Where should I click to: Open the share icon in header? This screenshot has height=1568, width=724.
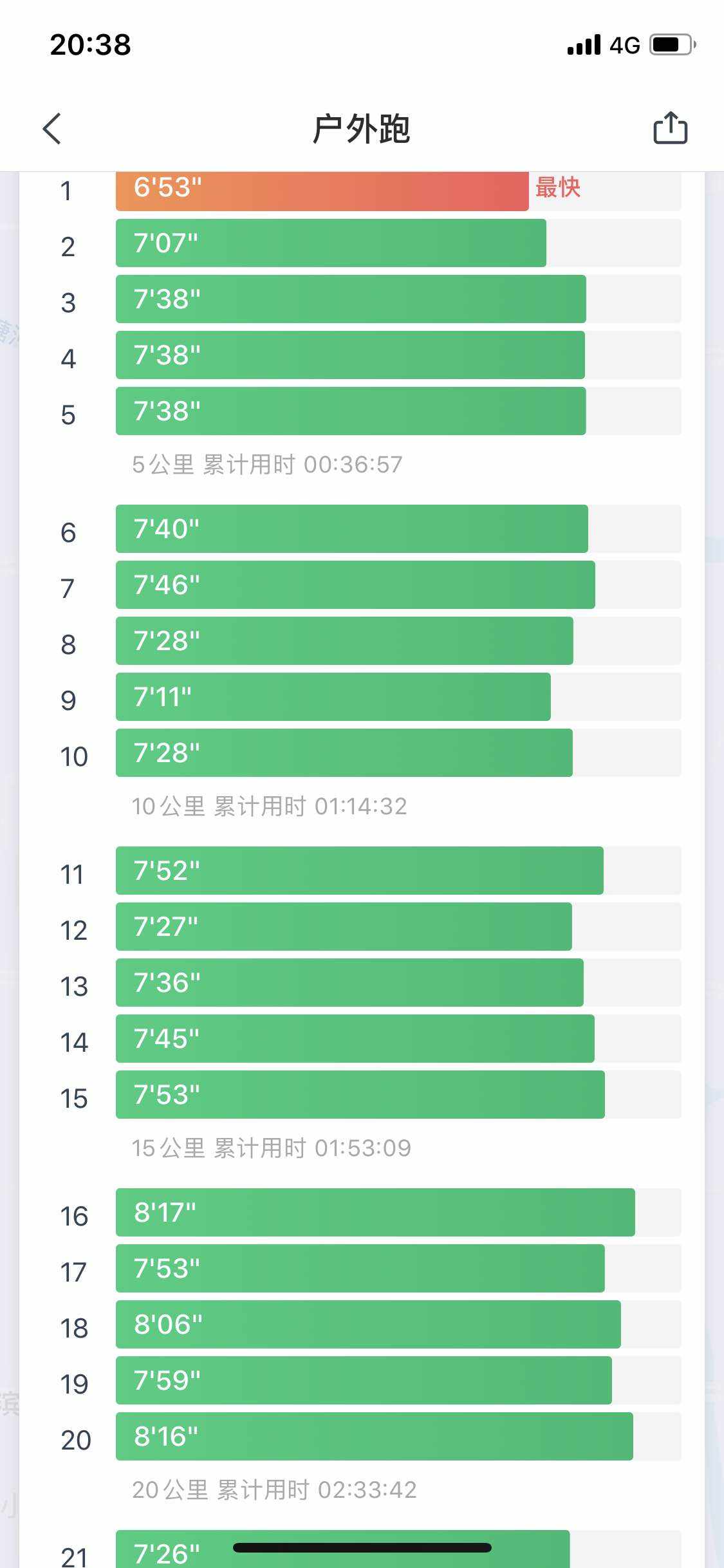(670, 128)
